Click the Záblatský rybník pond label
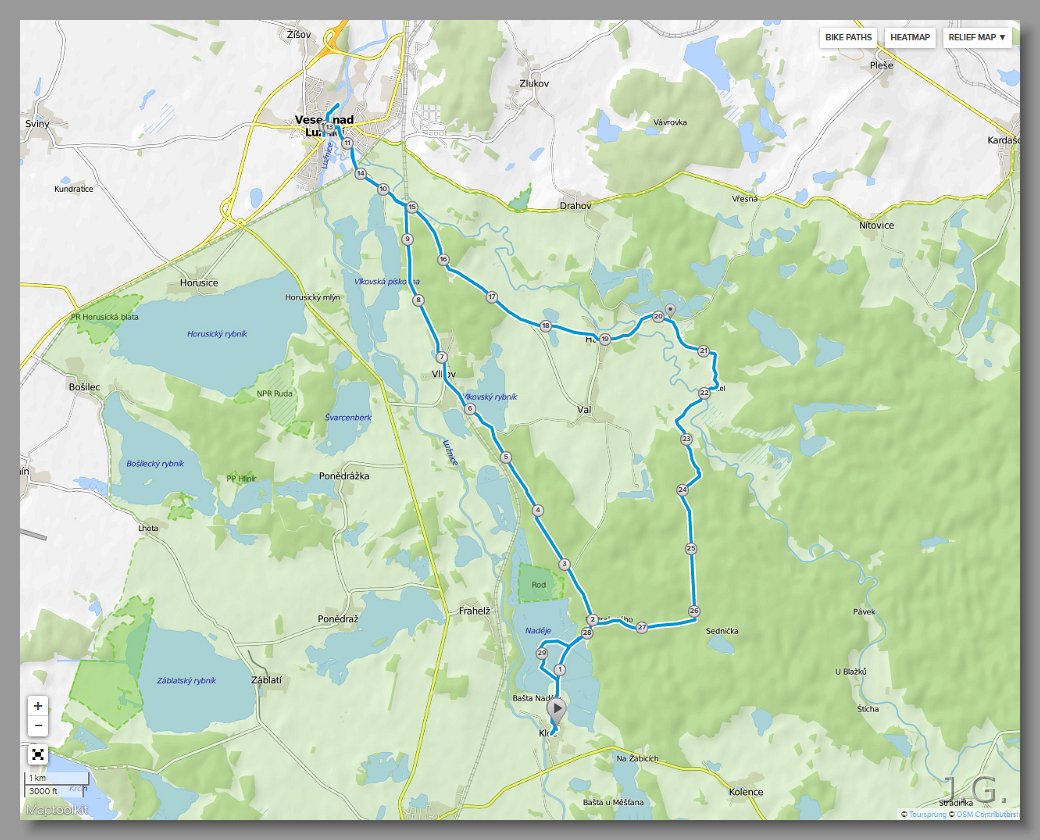Image resolution: width=1040 pixels, height=840 pixels. (x=186, y=680)
